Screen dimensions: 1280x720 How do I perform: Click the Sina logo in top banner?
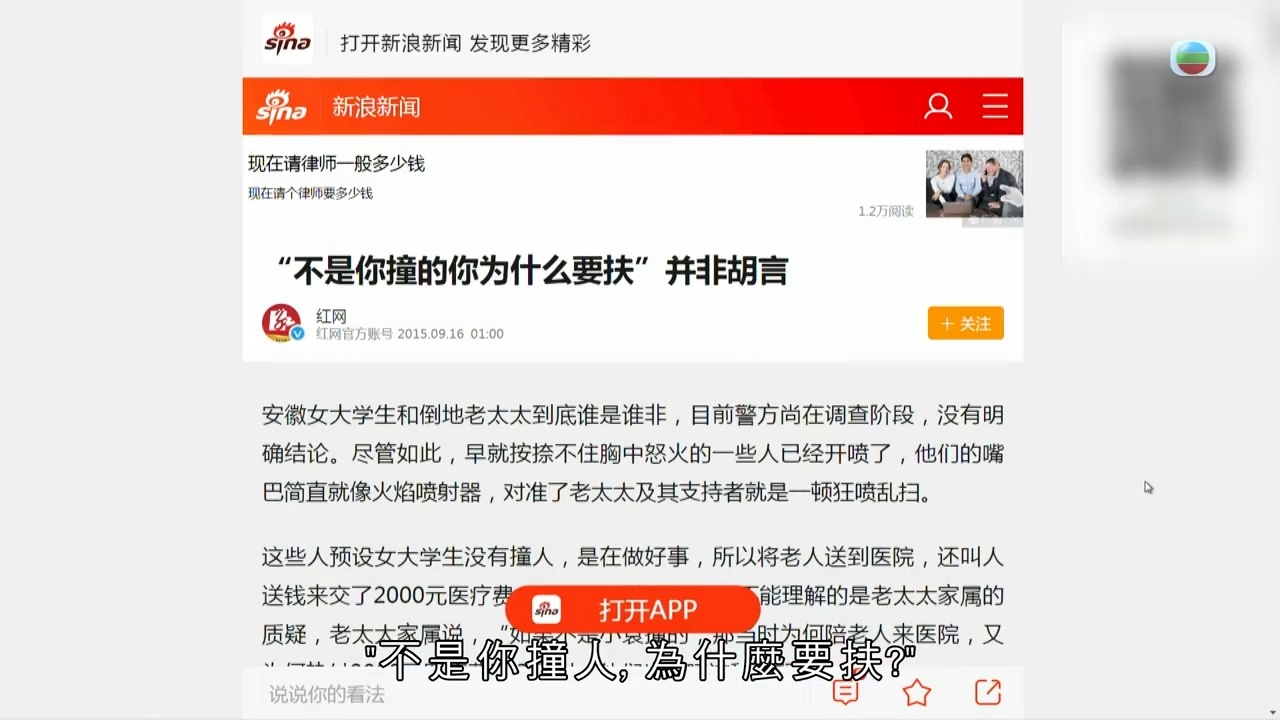(x=288, y=40)
